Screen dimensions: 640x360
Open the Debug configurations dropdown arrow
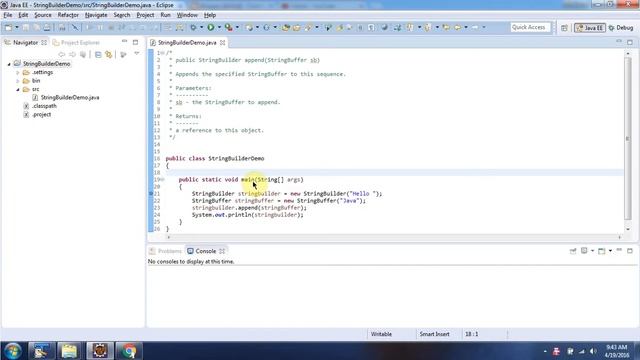click(x=201, y=27)
